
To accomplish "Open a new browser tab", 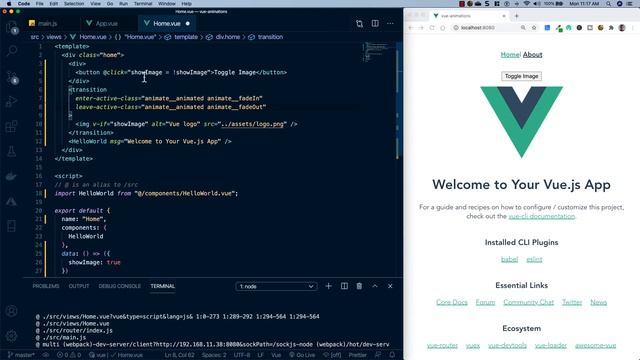I will (516, 16).
